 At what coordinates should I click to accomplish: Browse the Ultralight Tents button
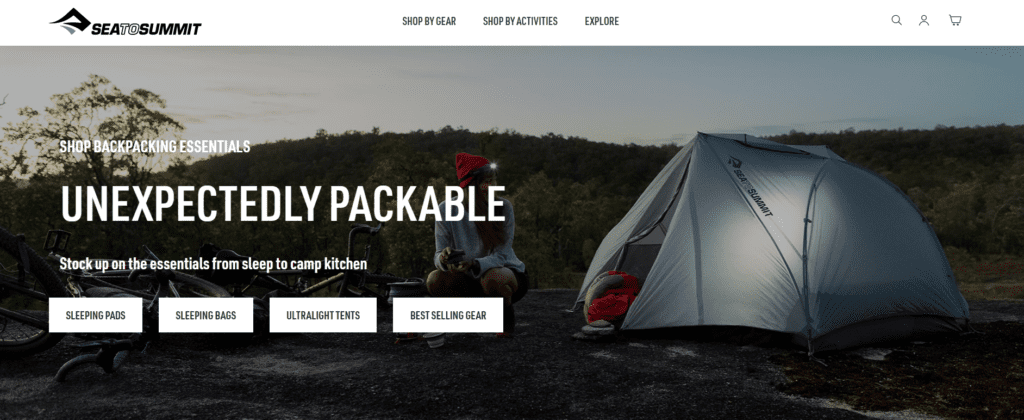(x=323, y=315)
